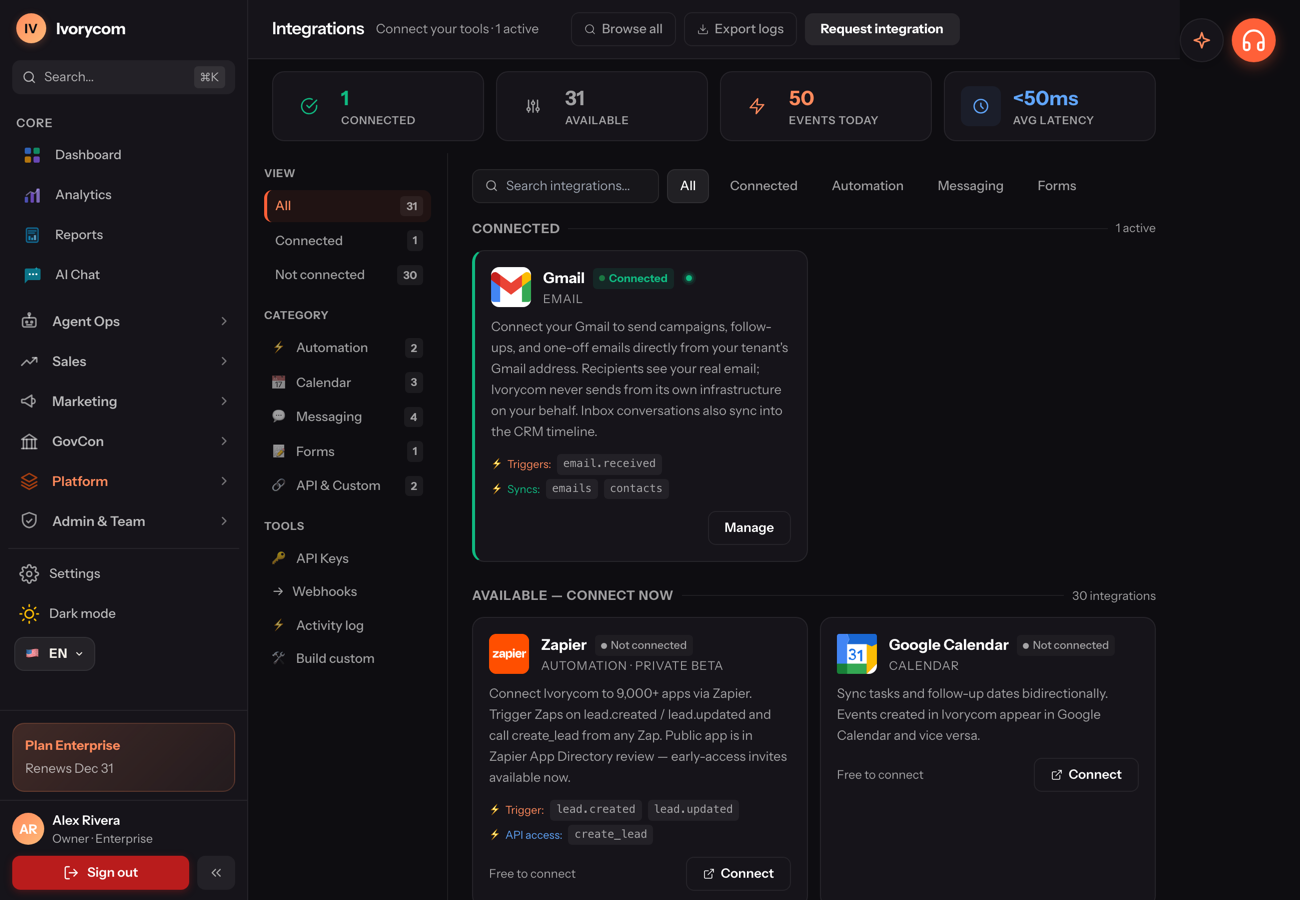
Task: Open API Keys tool
Action: (347, 558)
